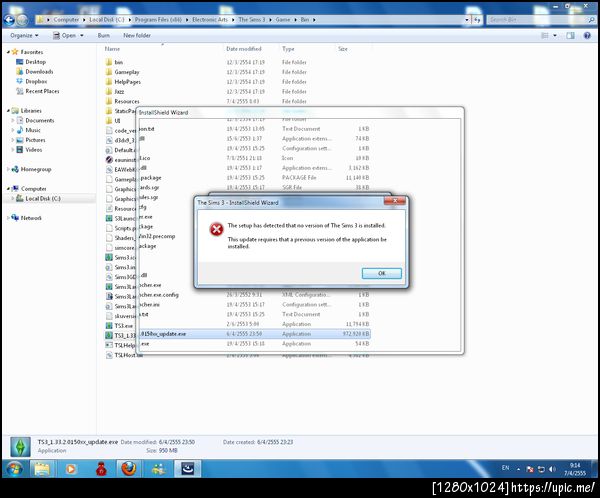Click the Open toolbar button

point(65,35)
